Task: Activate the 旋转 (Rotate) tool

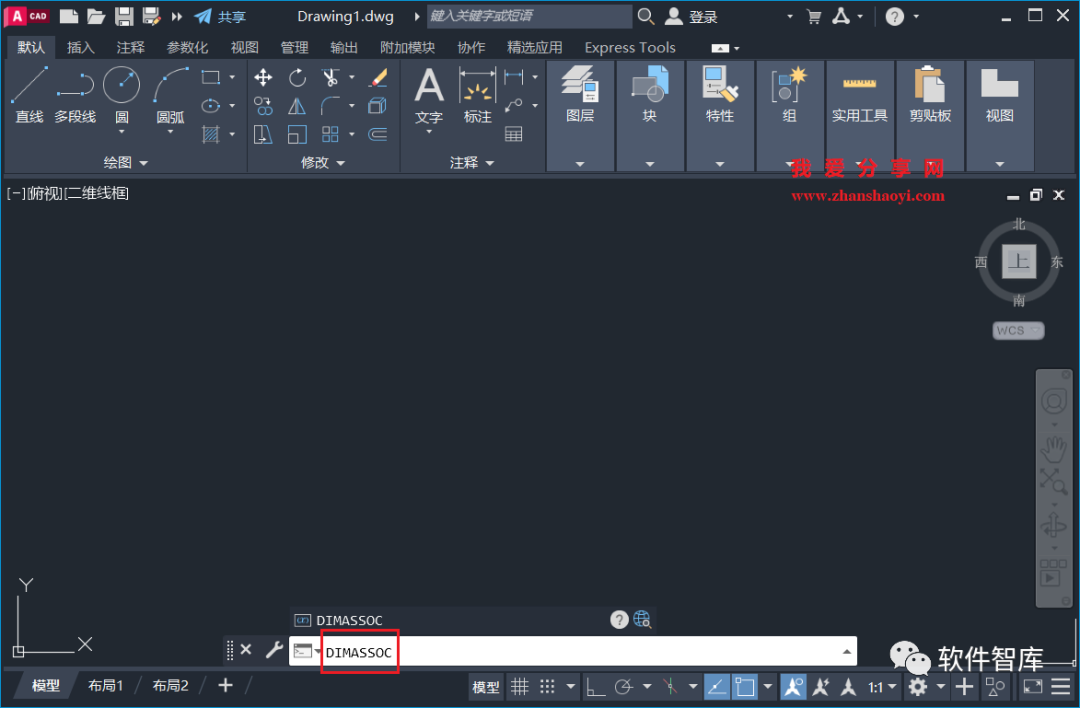Action: [296, 77]
